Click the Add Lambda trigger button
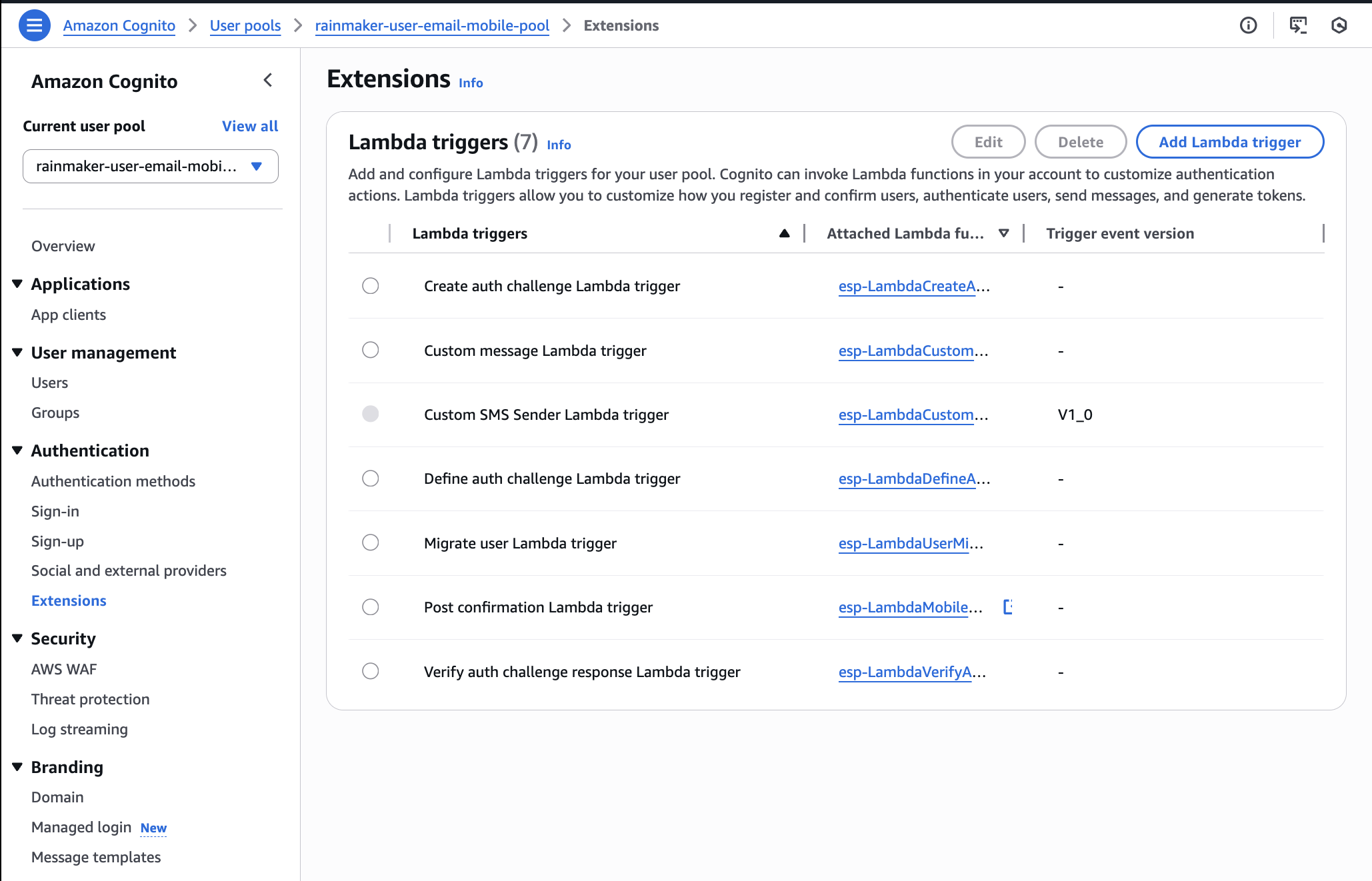 tap(1229, 141)
